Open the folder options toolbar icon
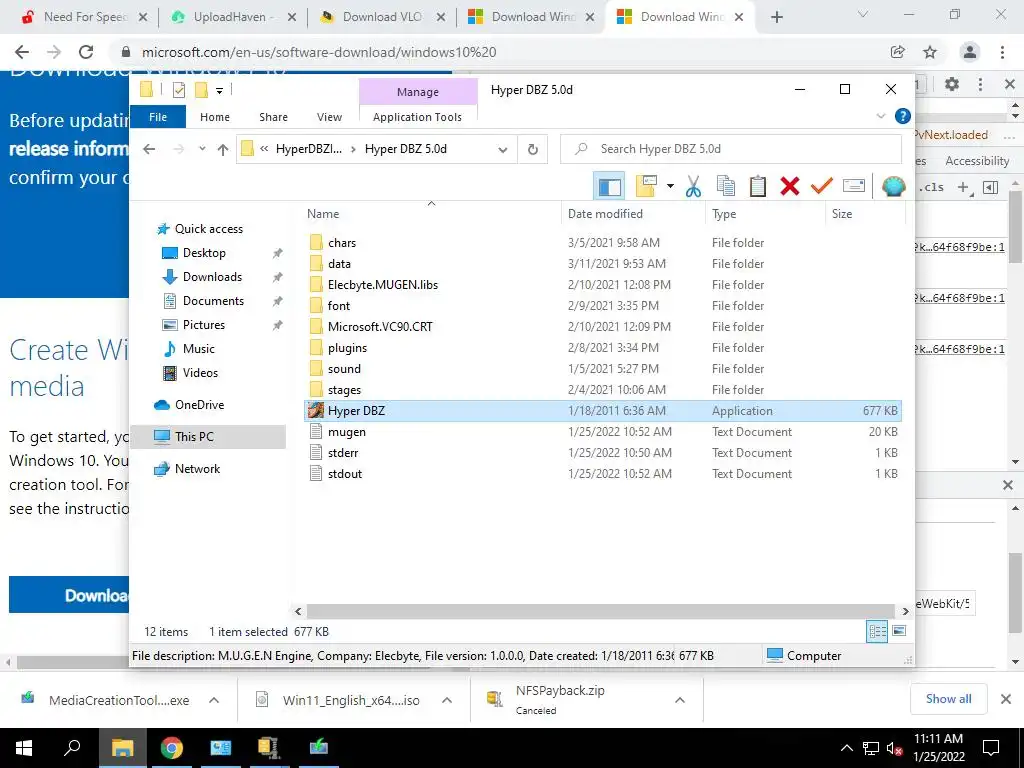 (x=646, y=187)
